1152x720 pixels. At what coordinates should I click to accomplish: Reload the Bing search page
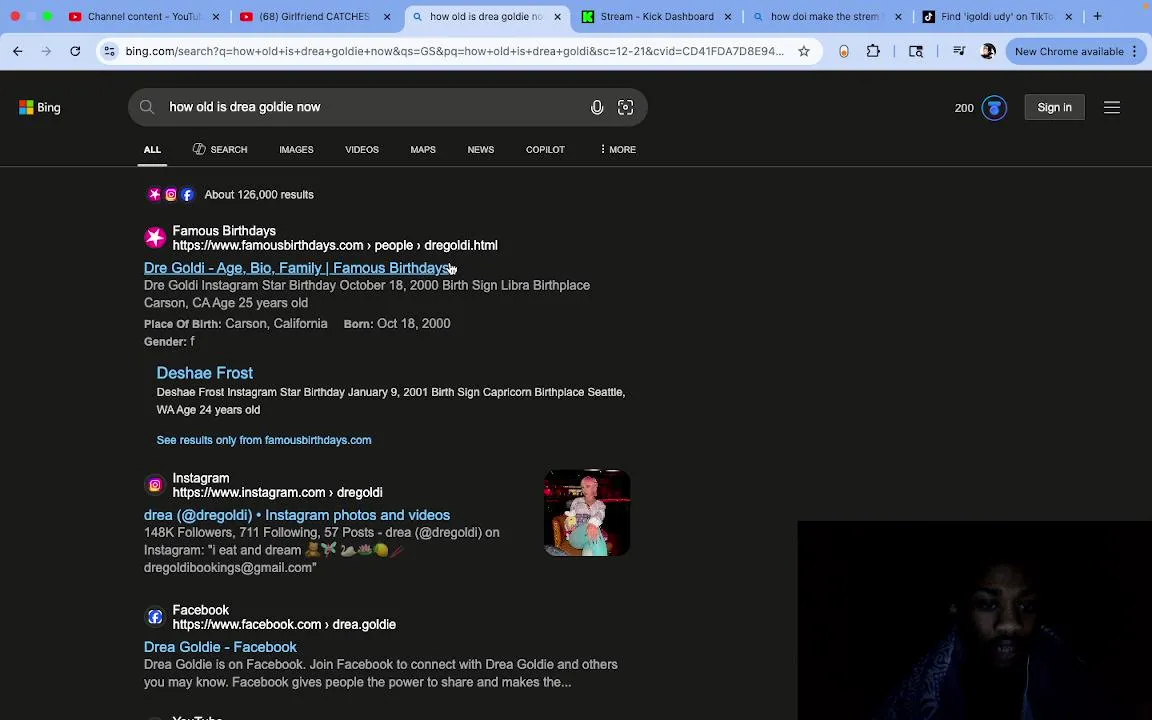pyautogui.click(x=75, y=51)
